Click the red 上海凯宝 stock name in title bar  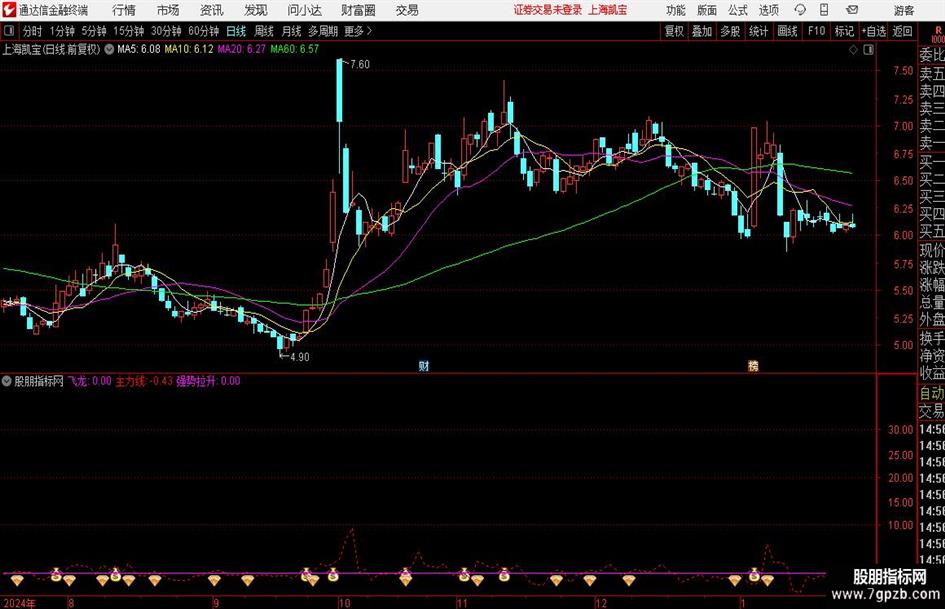(608, 10)
